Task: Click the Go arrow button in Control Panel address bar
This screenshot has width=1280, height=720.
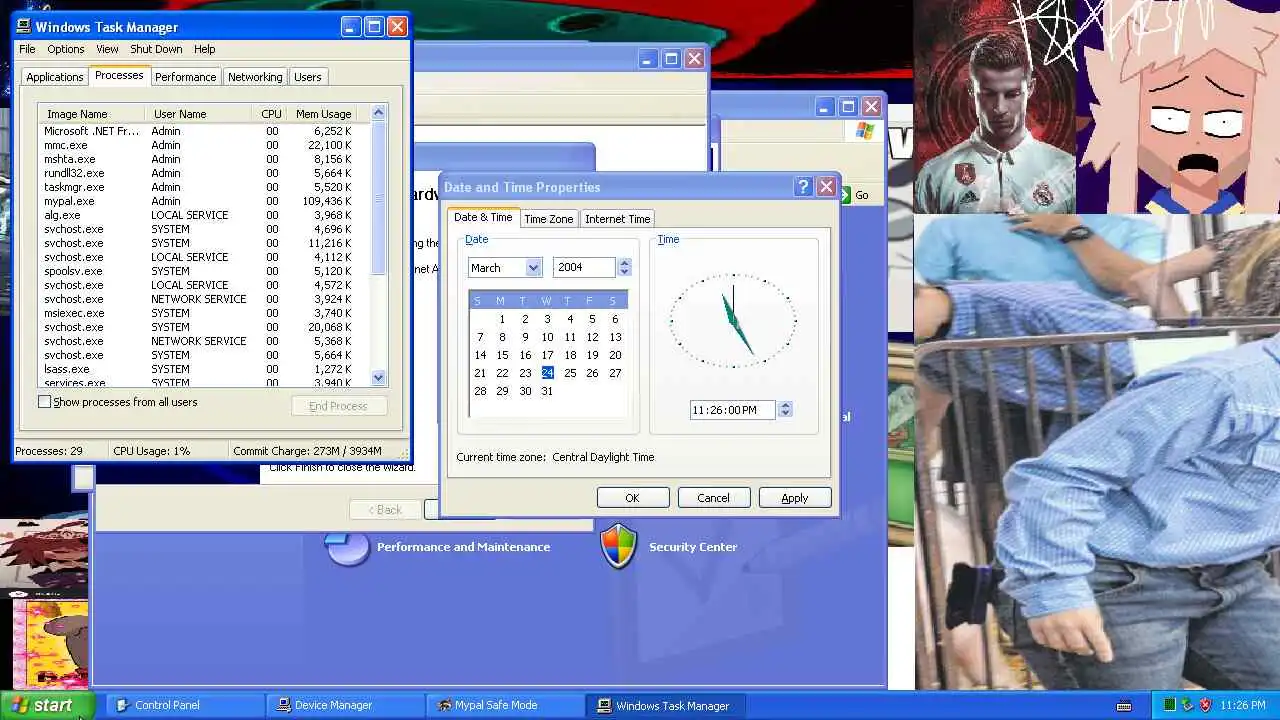Action: click(x=845, y=195)
